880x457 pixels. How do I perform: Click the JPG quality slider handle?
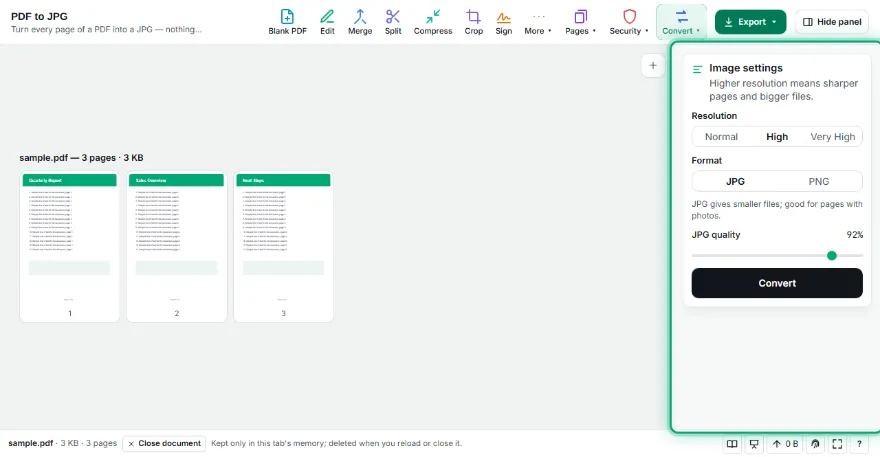[x=832, y=255]
